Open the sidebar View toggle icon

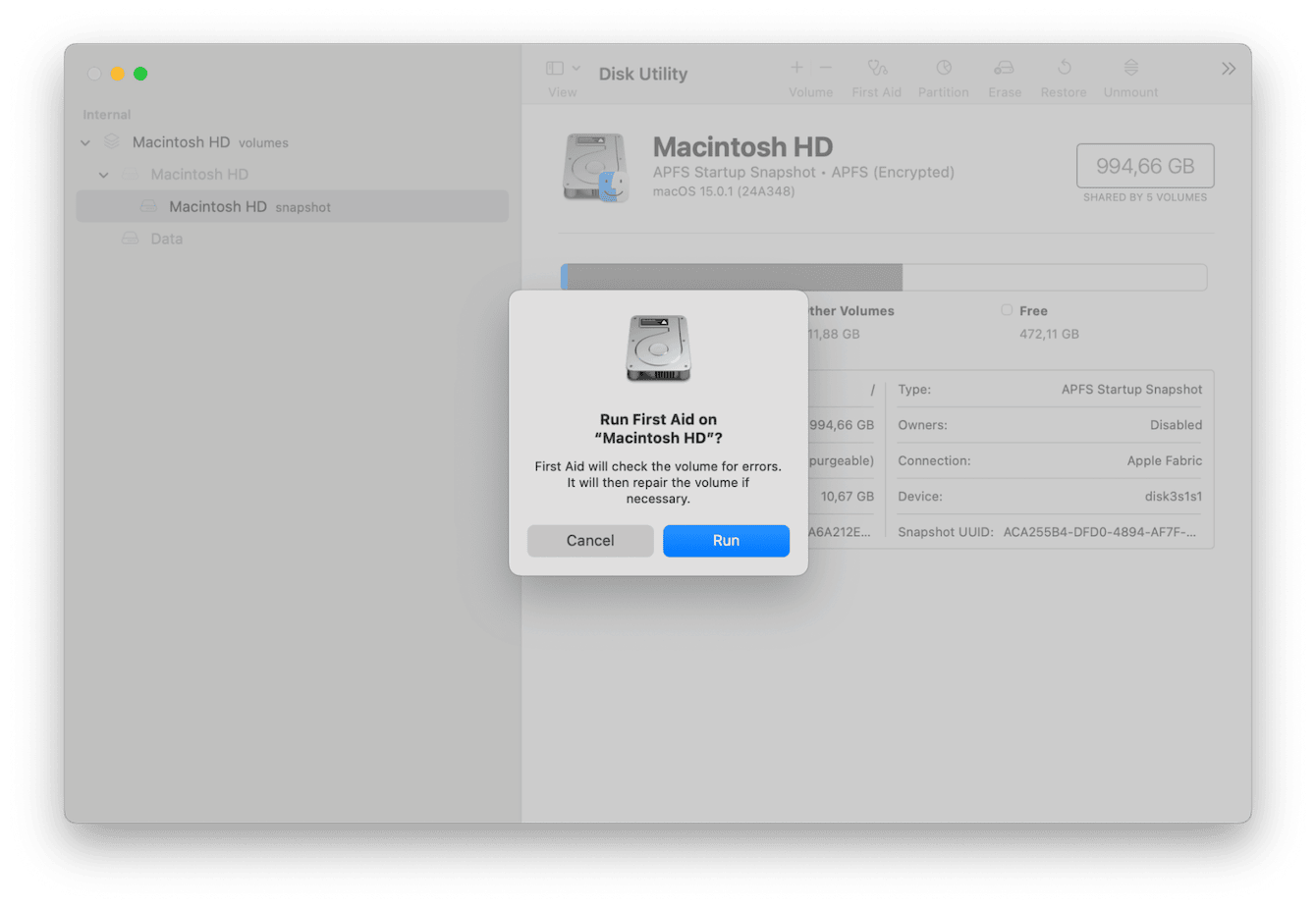(x=555, y=68)
